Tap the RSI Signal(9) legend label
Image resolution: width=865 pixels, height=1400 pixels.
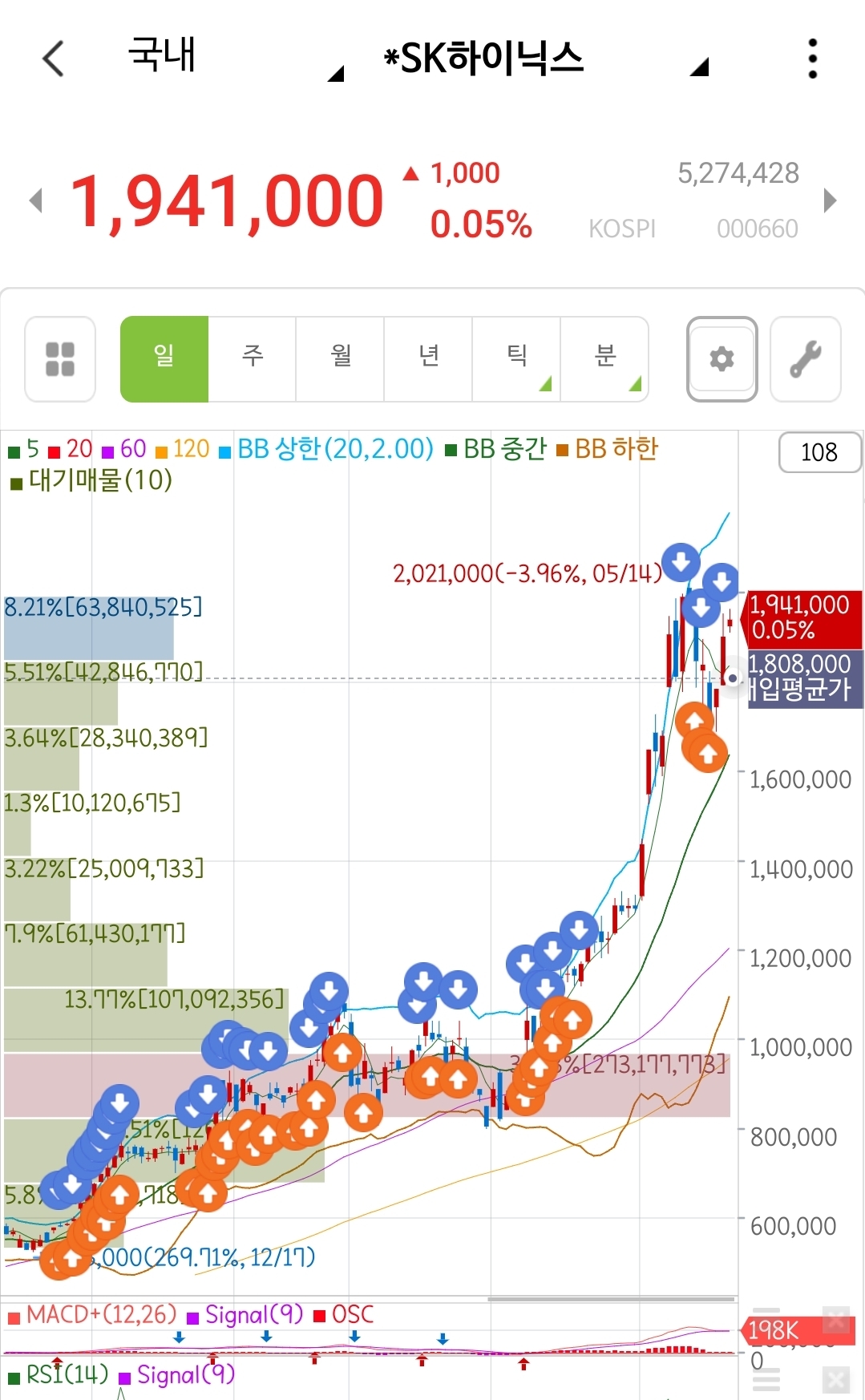click(x=177, y=1375)
